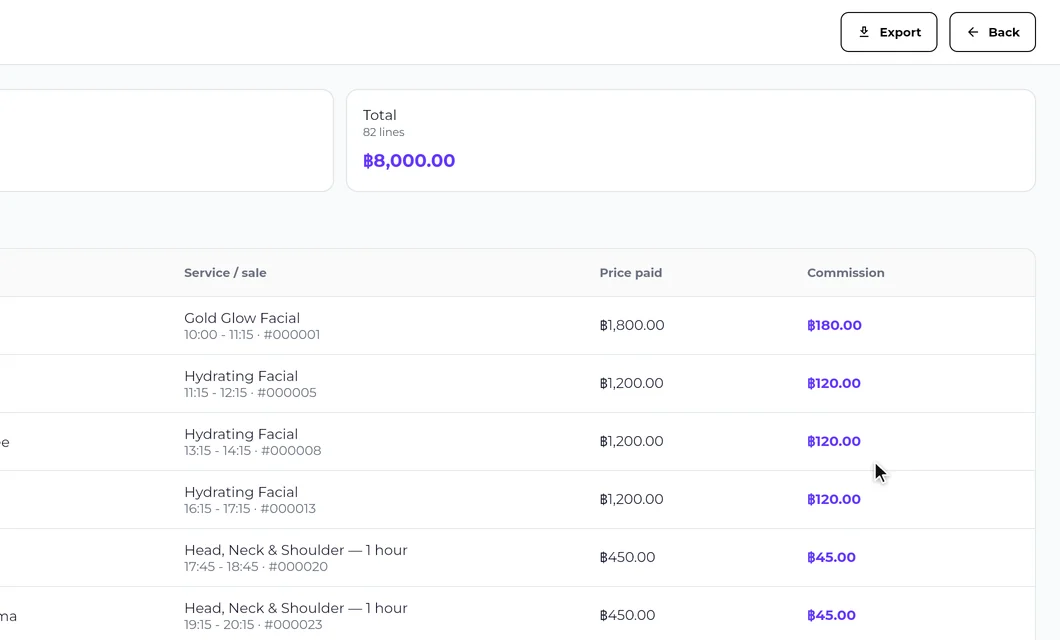Select ฿1,200.00 price in the #000005 row
This screenshot has height=640, width=1060.
(631, 383)
